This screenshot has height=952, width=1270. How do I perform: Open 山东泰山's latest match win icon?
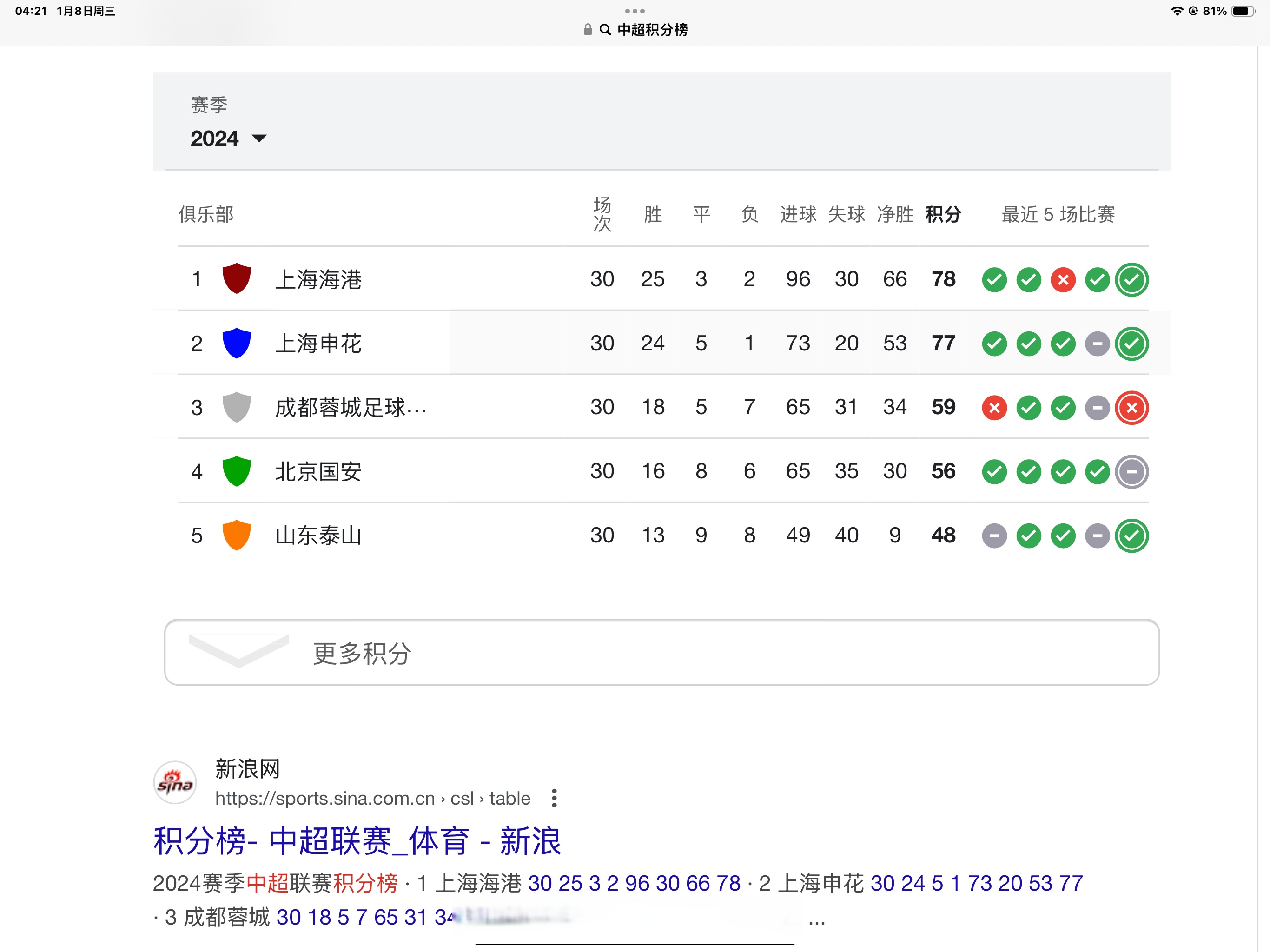coord(1131,535)
